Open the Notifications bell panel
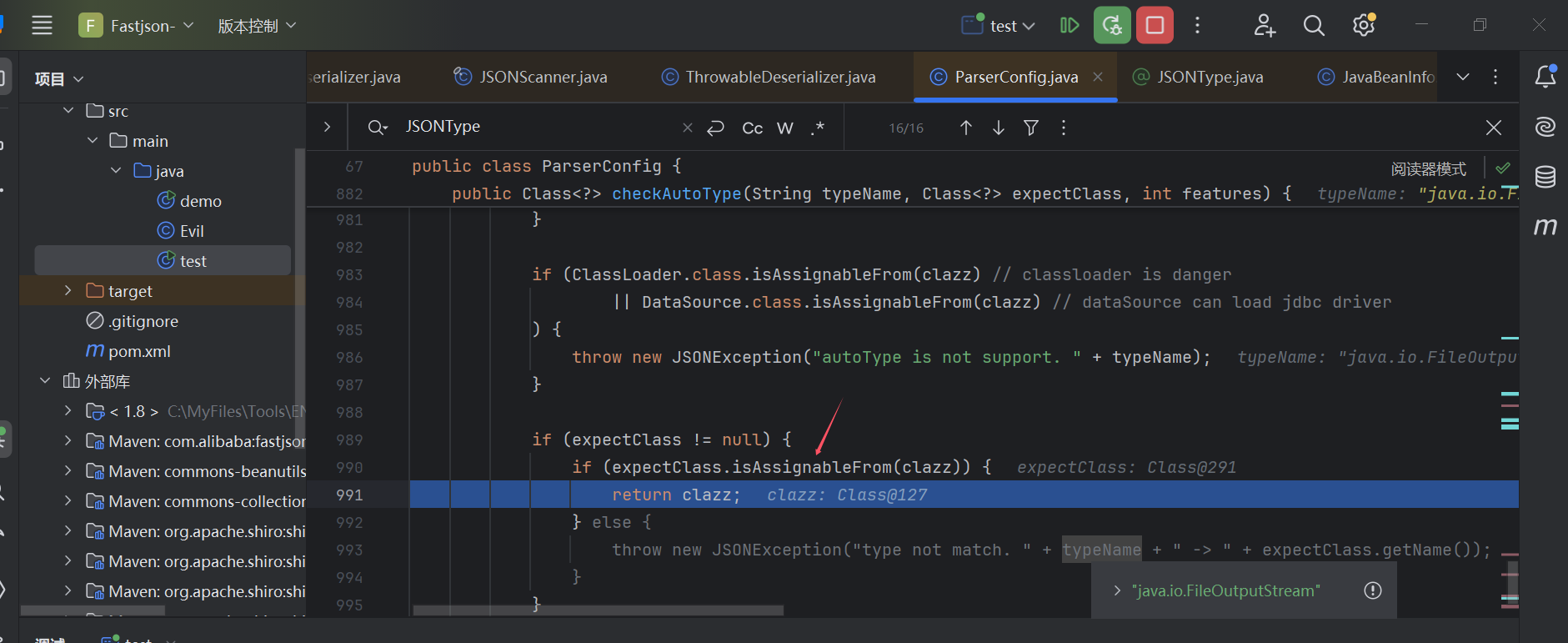 pos(1545,77)
